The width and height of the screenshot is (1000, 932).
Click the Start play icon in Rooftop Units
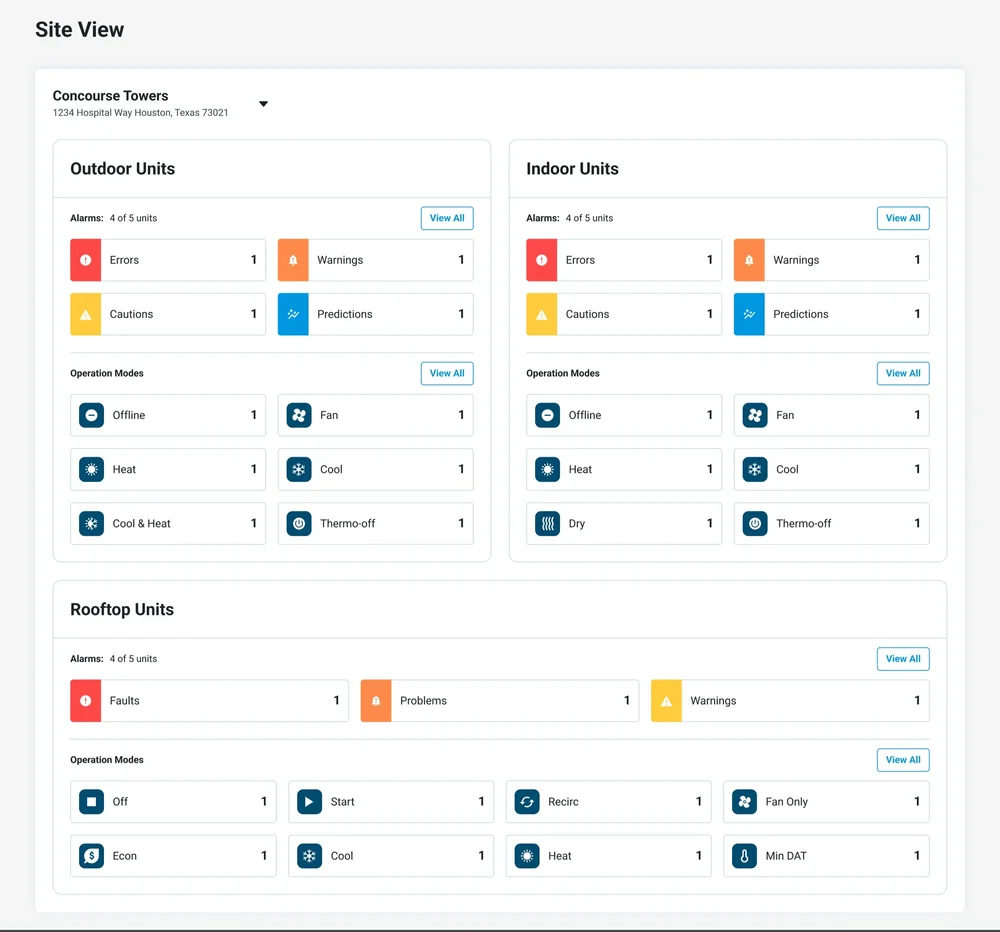[x=309, y=802]
